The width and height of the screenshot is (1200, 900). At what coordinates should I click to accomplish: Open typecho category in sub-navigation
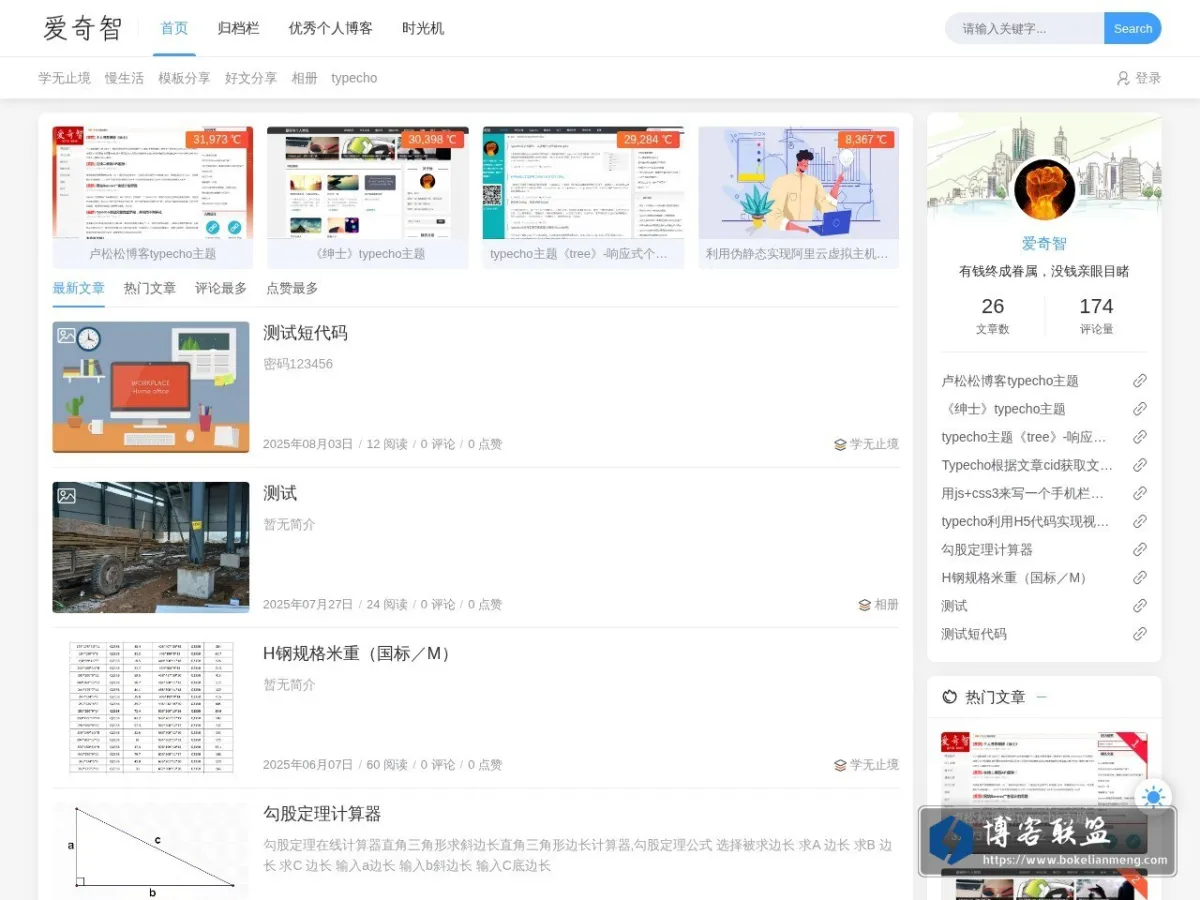[354, 78]
